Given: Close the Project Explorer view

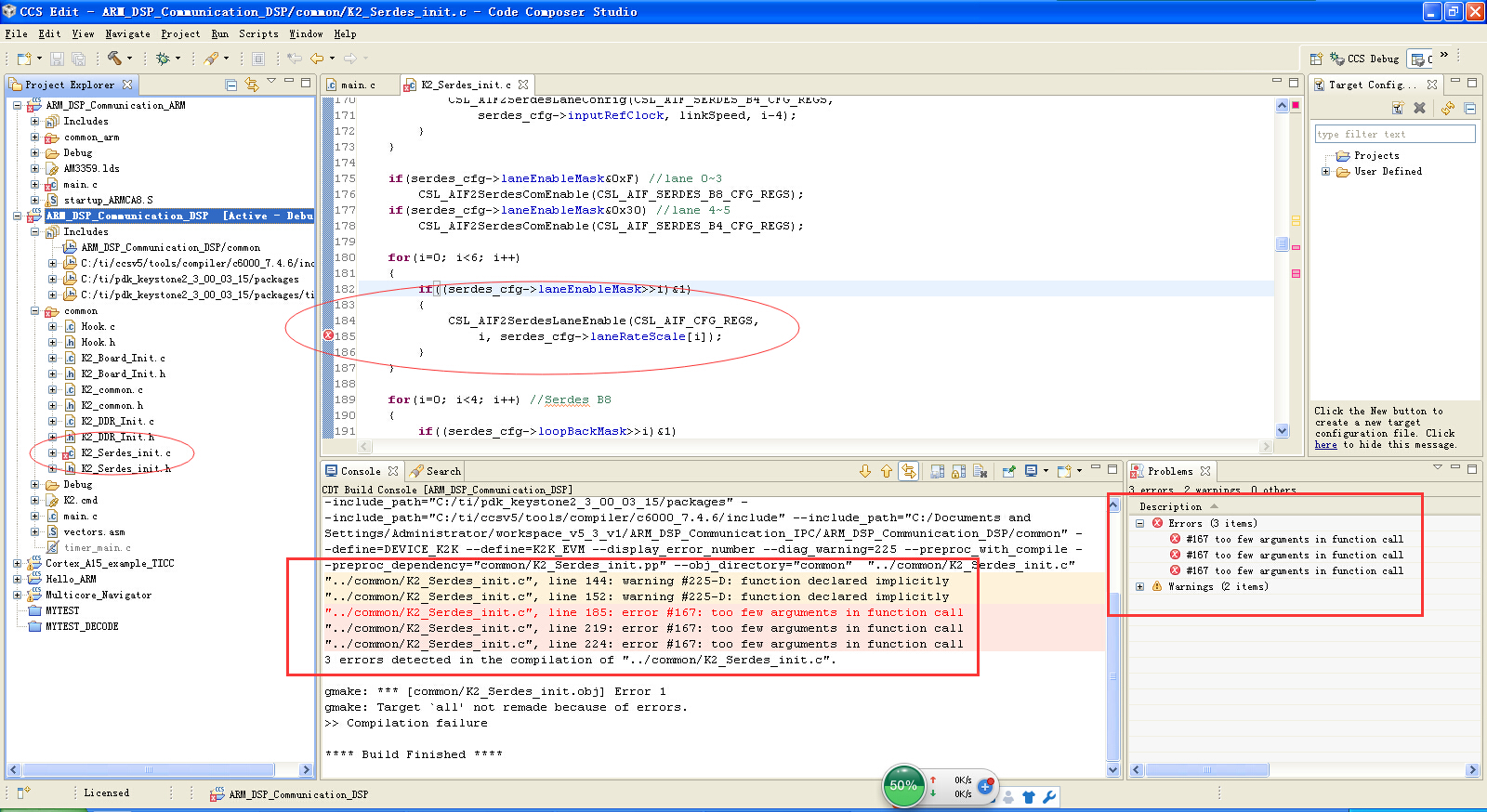Looking at the screenshot, I should (x=127, y=85).
